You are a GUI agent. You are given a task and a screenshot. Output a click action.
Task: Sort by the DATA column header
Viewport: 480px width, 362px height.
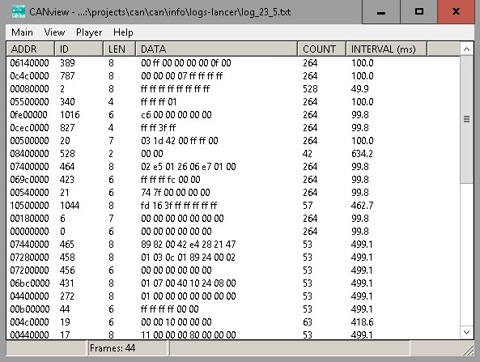point(216,49)
